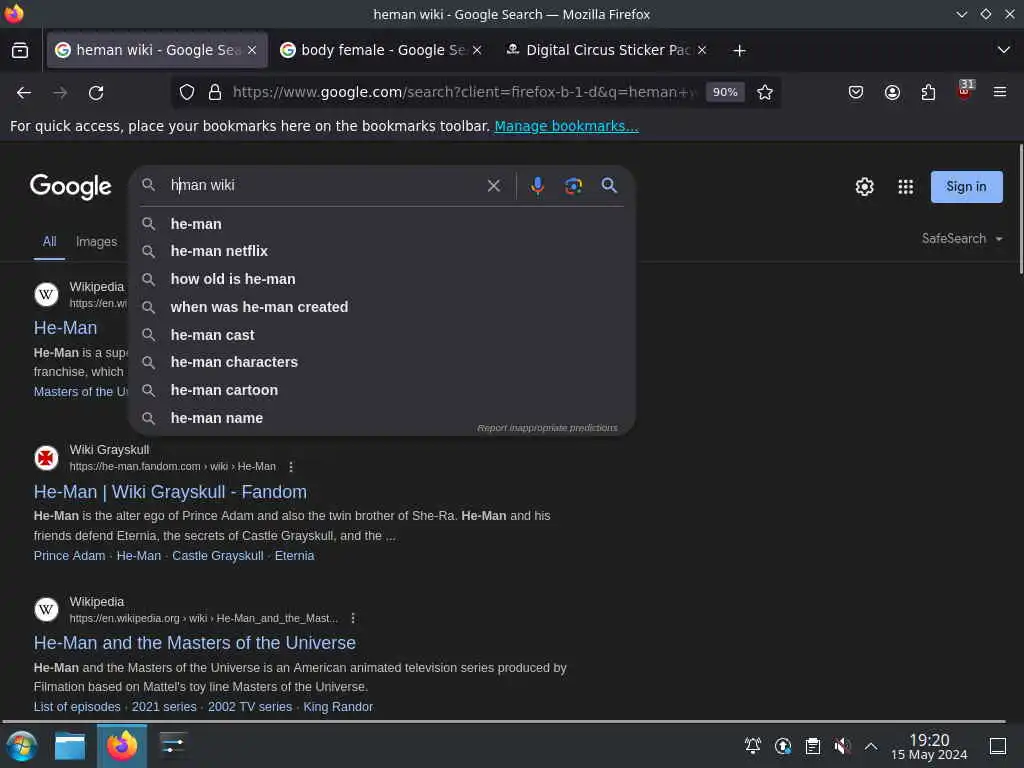Open the Prince Adam sitelink
This screenshot has height=768, width=1024.
(69, 556)
